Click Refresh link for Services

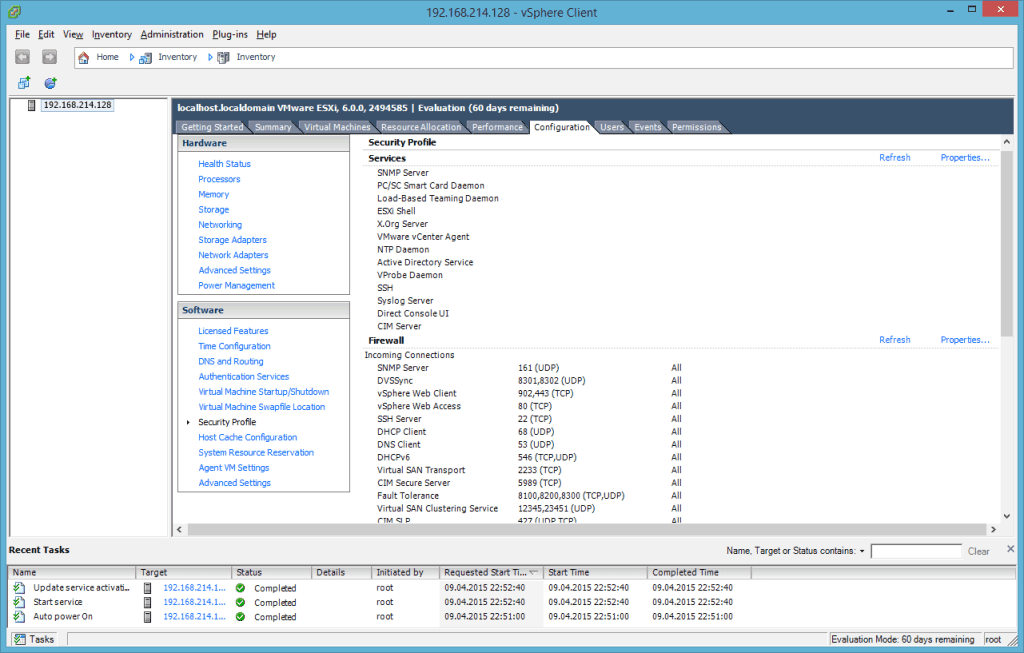(894, 157)
